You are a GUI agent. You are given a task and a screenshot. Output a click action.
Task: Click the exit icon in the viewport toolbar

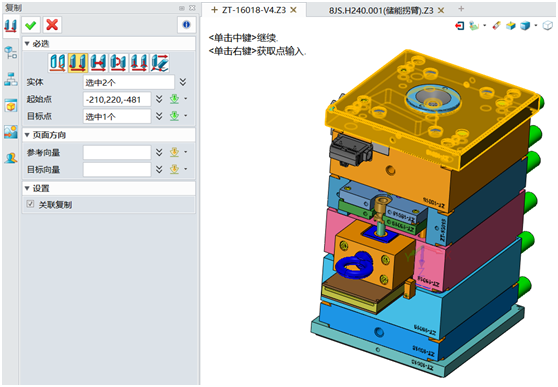click(459, 26)
